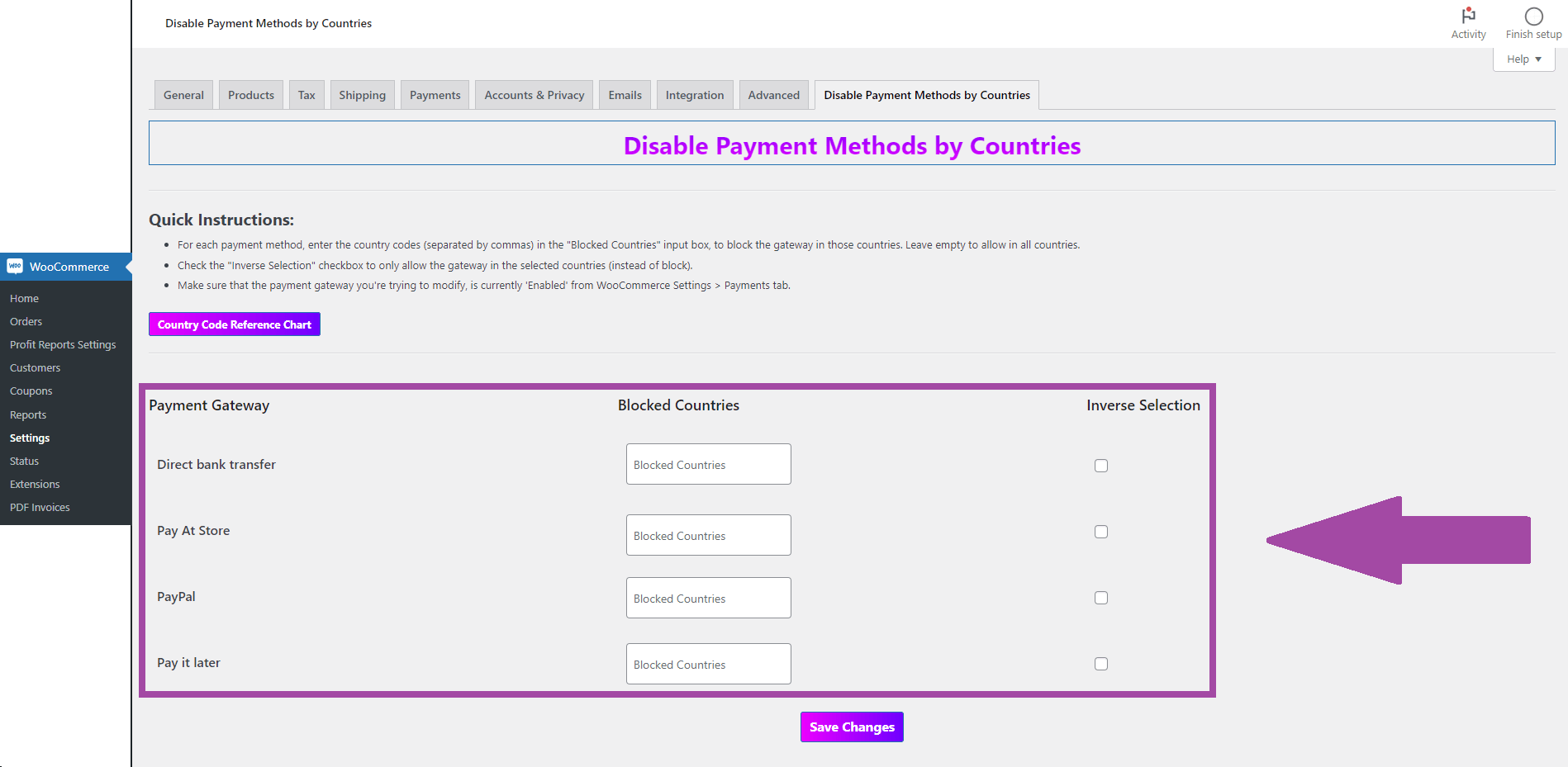The width and height of the screenshot is (1568, 767).
Task: Click the Blocked Countries field for Pay At Store
Action: click(708, 534)
